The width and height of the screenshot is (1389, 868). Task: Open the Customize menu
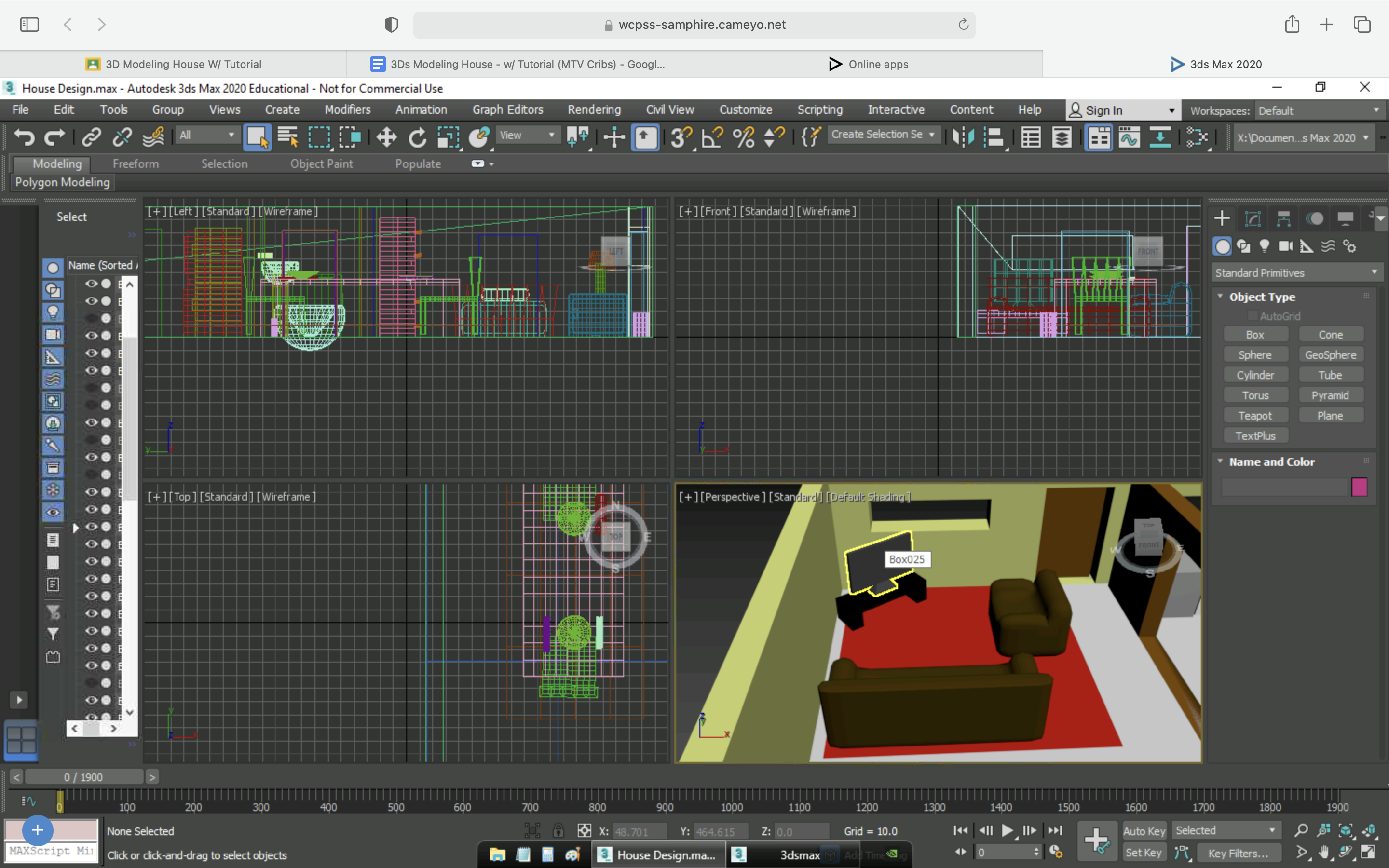(x=746, y=109)
